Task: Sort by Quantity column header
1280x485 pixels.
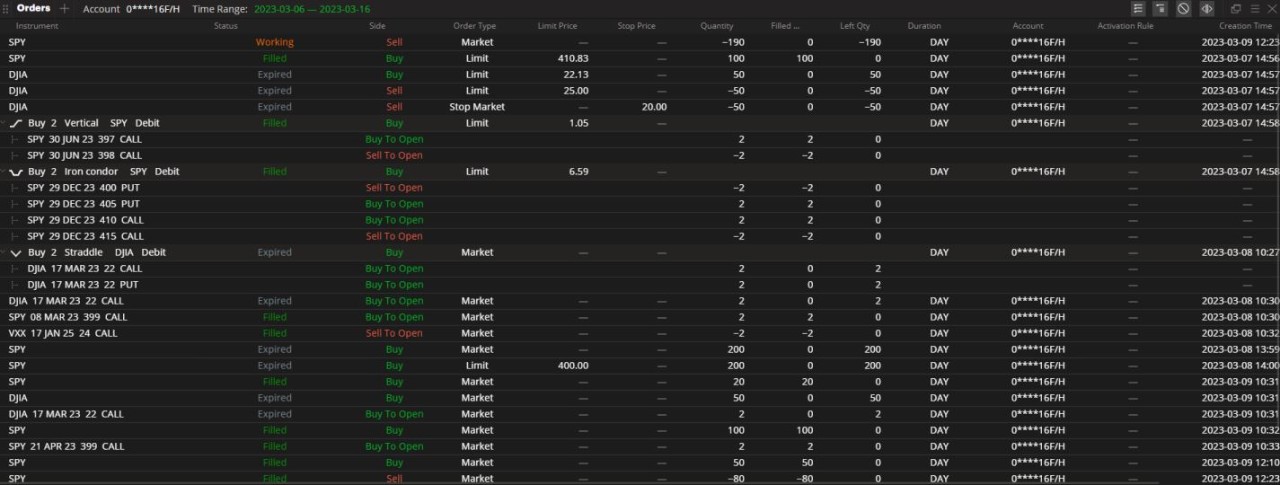Action: pyautogui.click(x=717, y=26)
